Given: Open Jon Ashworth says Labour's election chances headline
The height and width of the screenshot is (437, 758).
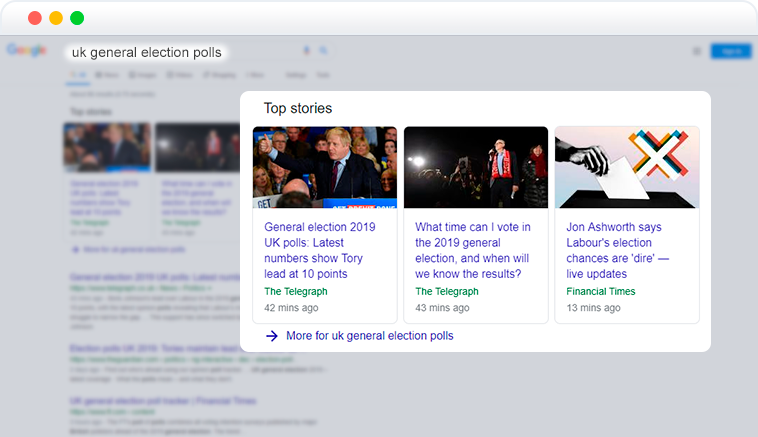Looking at the screenshot, I should pyautogui.click(x=617, y=250).
